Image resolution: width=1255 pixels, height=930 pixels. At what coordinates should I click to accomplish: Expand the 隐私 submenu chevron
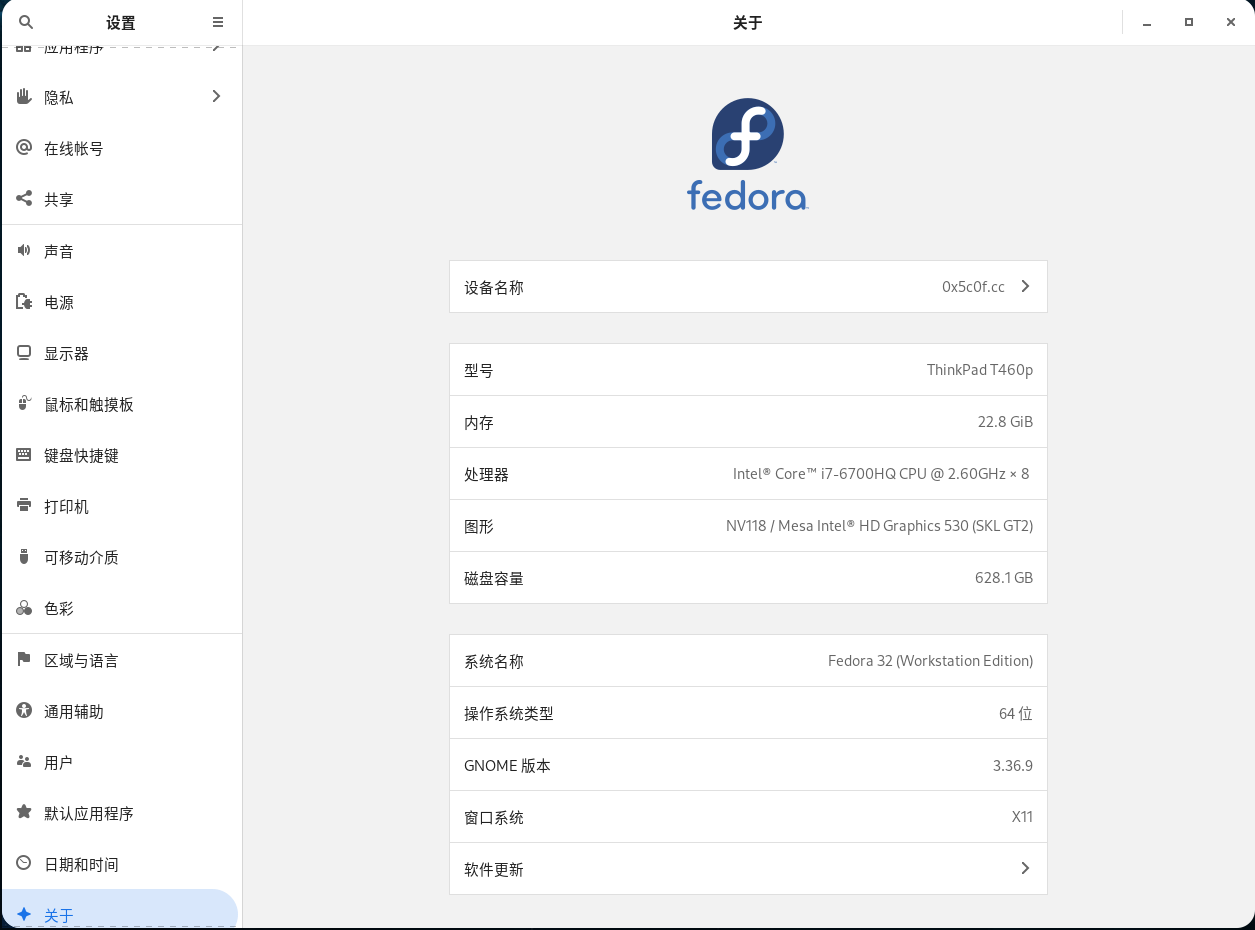(x=216, y=97)
